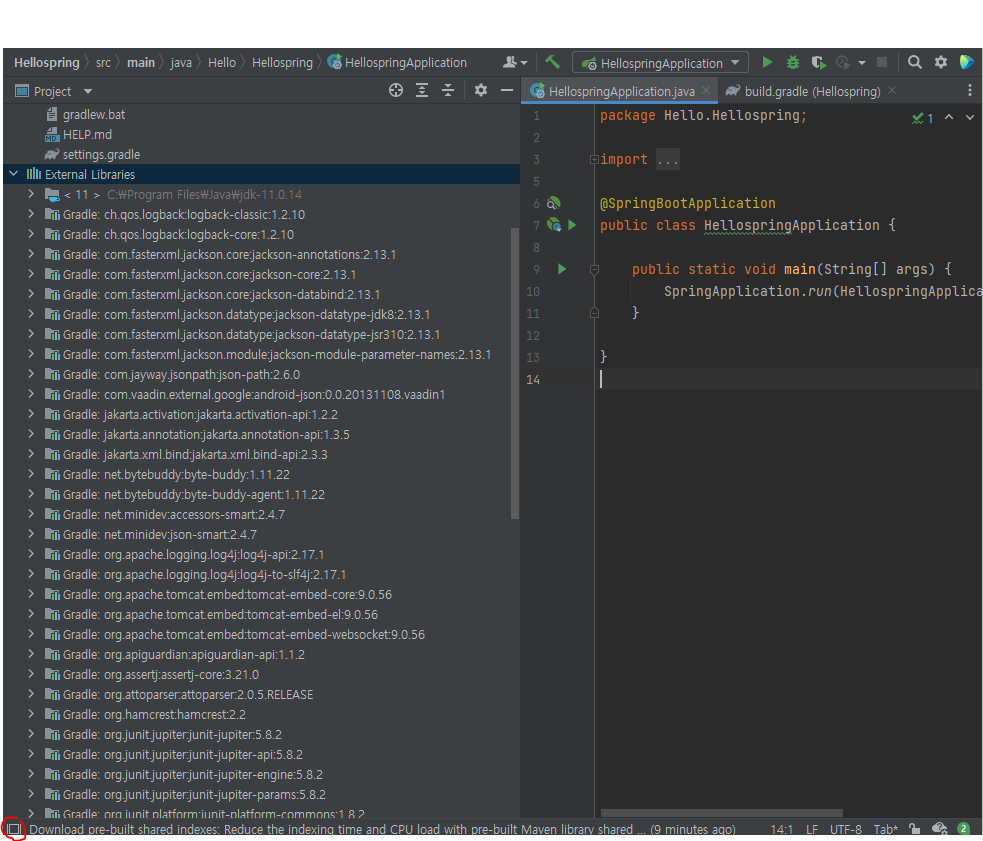Click the tool windows quick access icon in status bar
Screen dimensions: 983x841
pos(14,829)
